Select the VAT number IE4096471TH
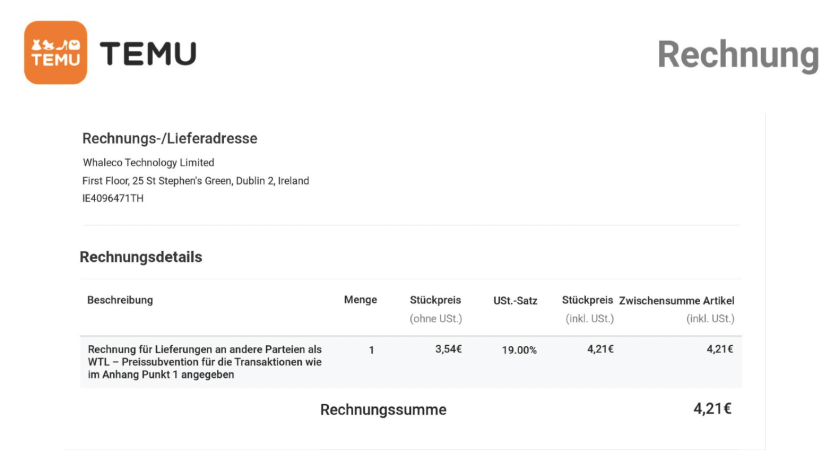Screen dimensions: 830x466 (113, 198)
